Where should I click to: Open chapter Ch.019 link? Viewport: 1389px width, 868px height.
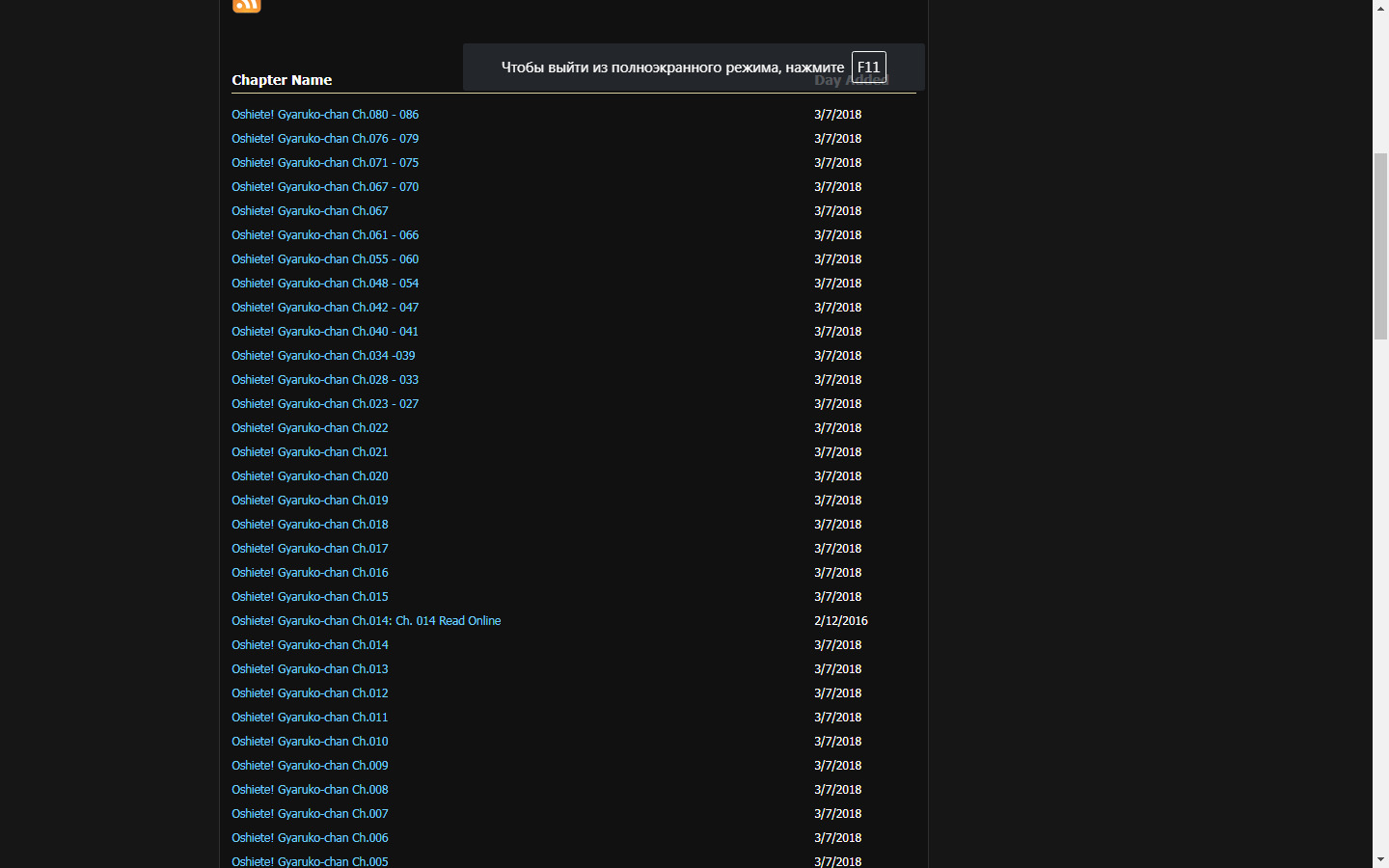pyautogui.click(x=310, y=501)
